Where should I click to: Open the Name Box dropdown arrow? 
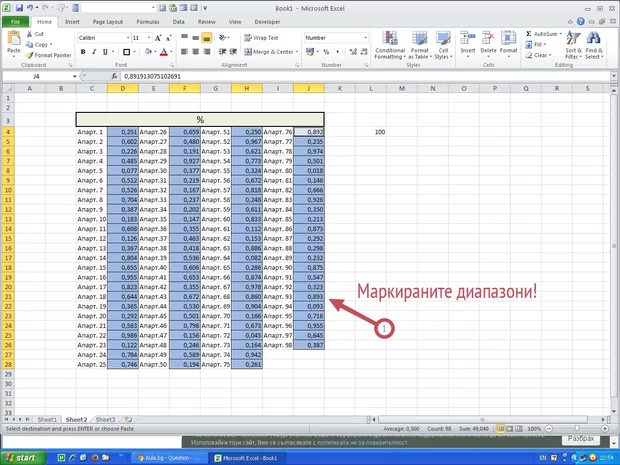pos(75,76)
